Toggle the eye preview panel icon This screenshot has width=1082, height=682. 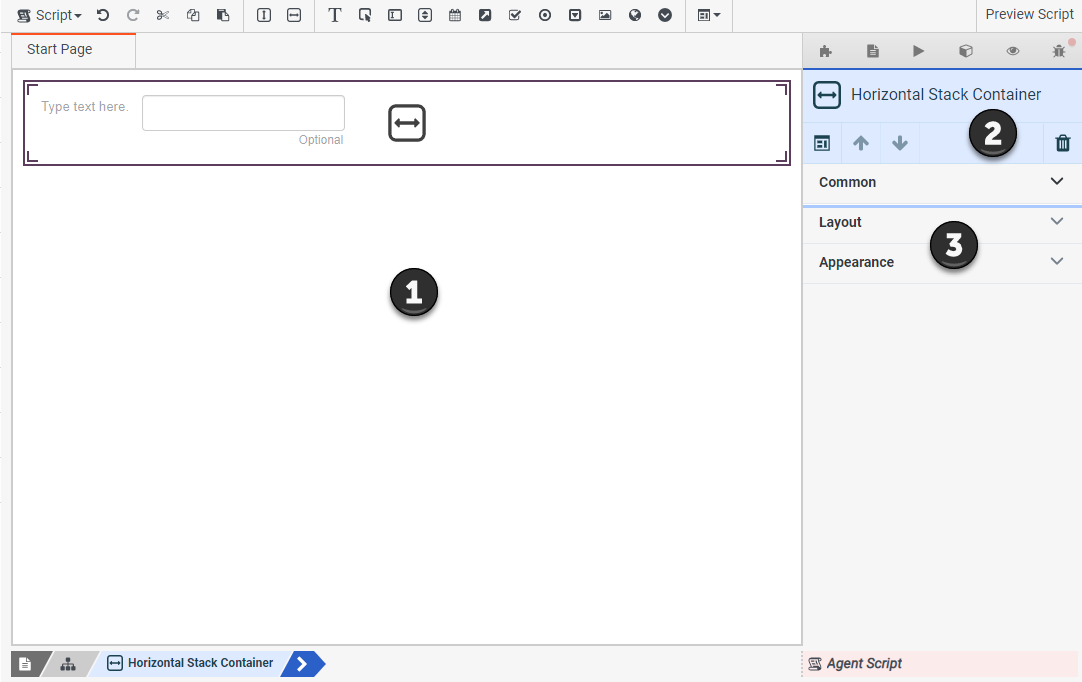[1012, 50]
